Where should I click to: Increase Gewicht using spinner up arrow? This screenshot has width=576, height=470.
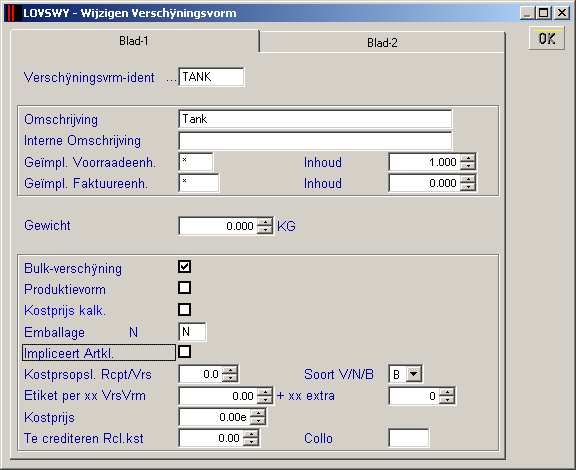(265, 222)
